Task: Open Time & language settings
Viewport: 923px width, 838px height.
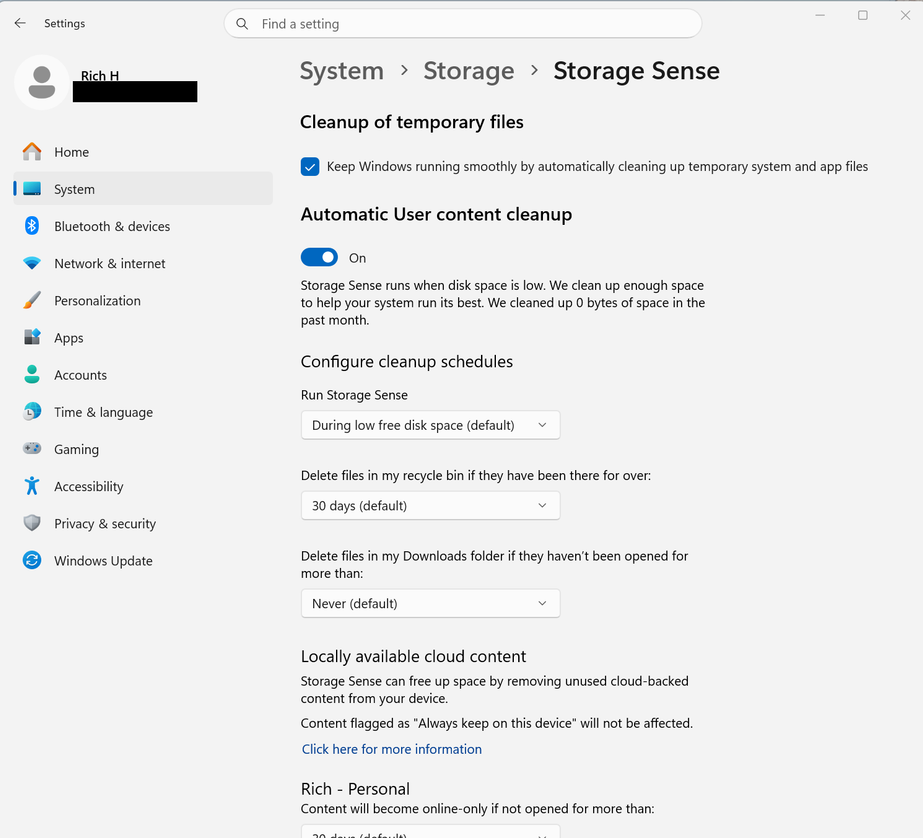Action: coord(143,411)
